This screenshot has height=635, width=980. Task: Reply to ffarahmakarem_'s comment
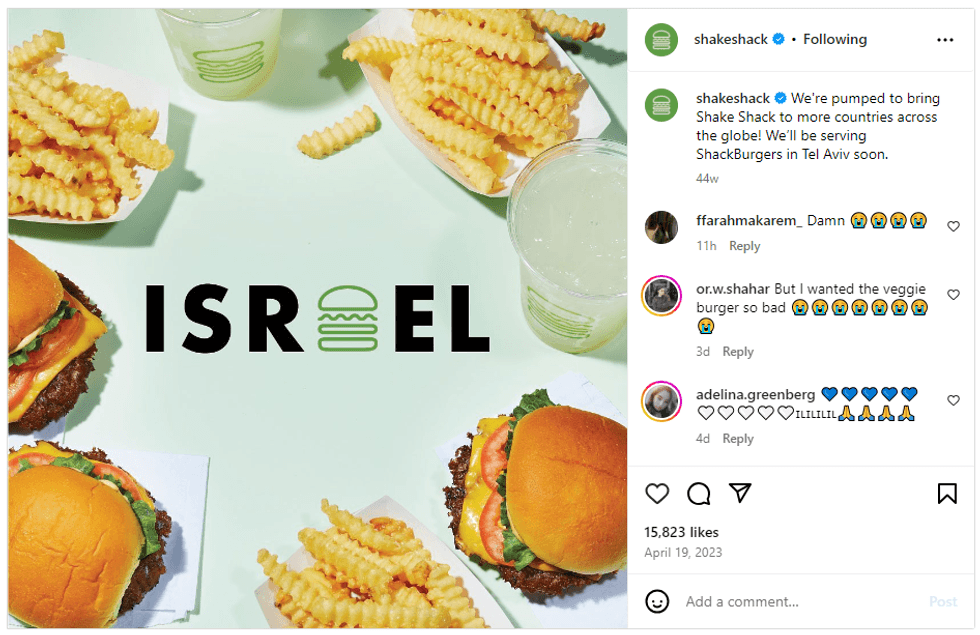744,246
